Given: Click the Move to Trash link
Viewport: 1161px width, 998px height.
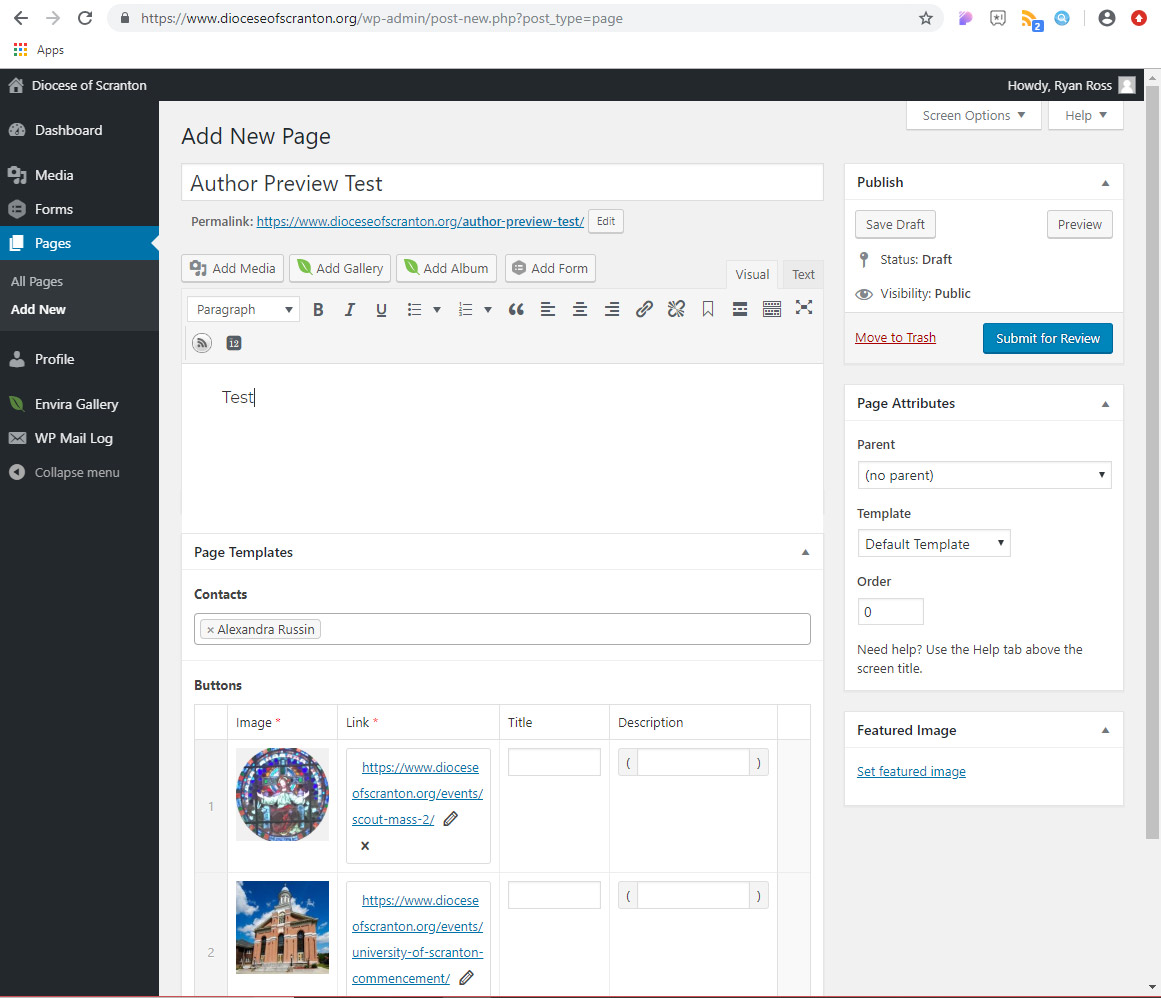Looking at the screenshot, I should 895,338.
